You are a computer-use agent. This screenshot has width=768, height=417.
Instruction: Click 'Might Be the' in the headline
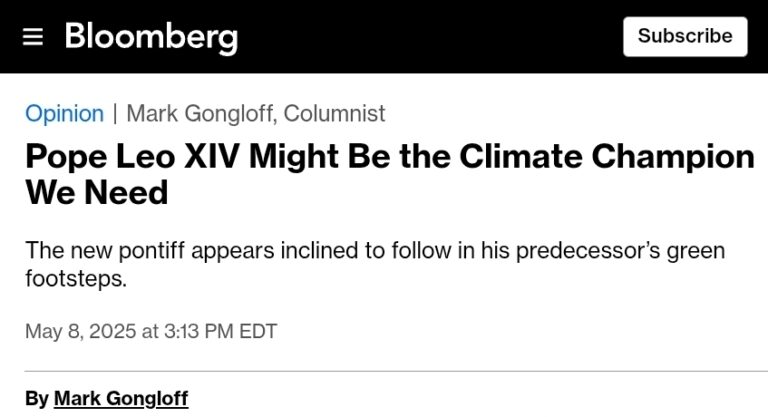pyautogui.click(x=350, y=157)
